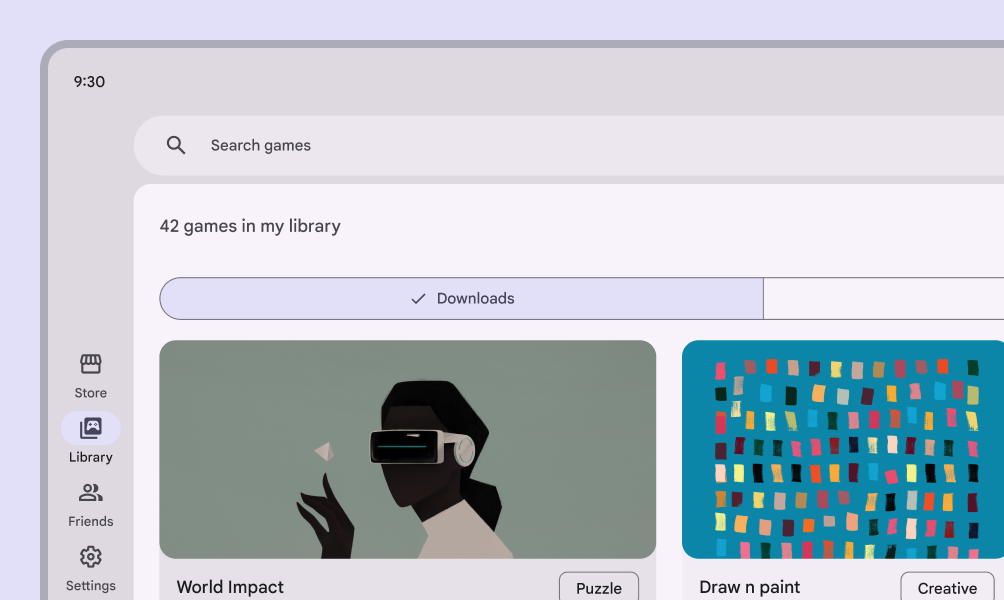
Task: Click the 9:30 clock in status bar
Action: coord(89,82)
